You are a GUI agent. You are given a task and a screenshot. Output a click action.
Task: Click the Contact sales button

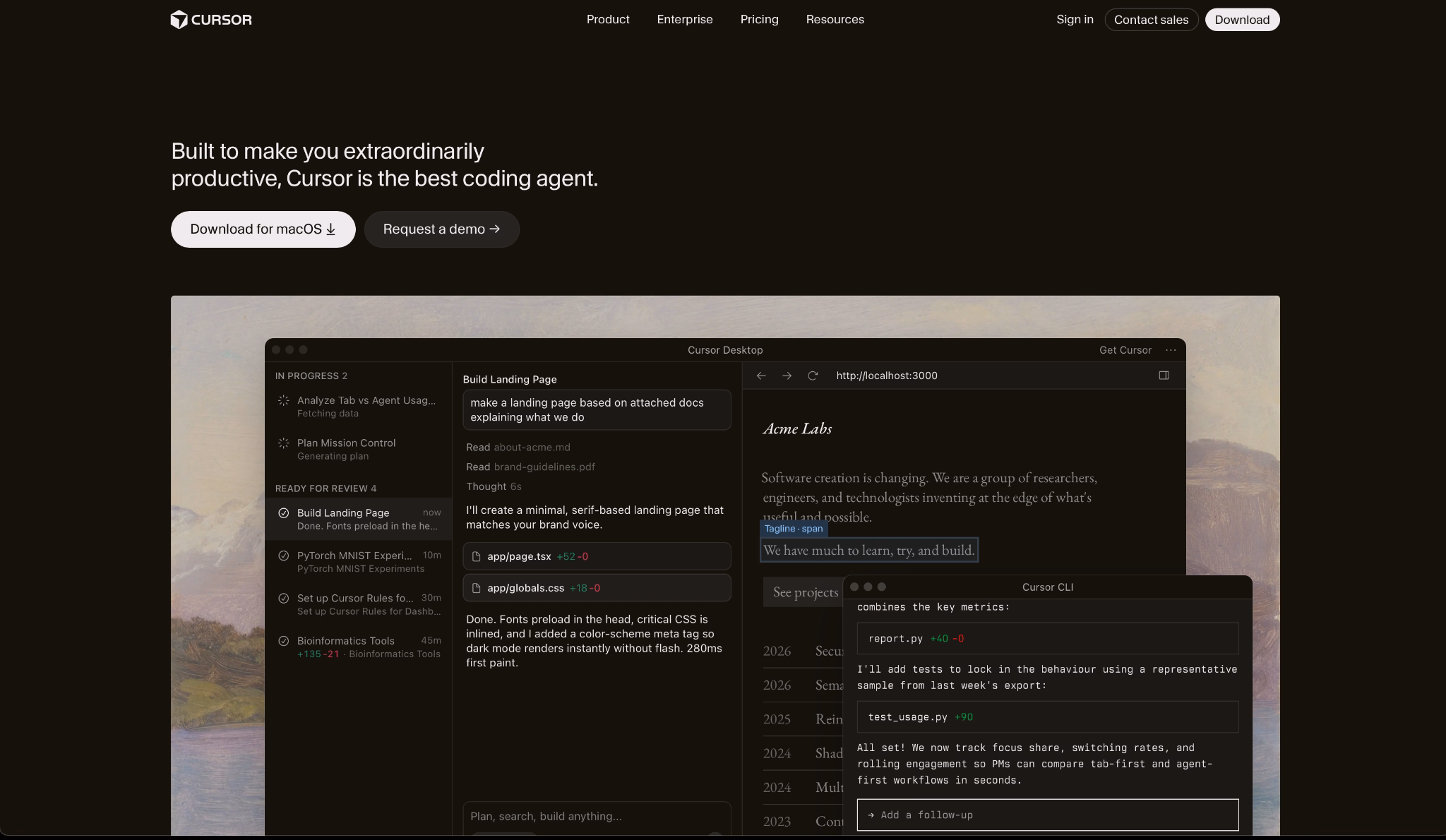tap(1151, 20)
